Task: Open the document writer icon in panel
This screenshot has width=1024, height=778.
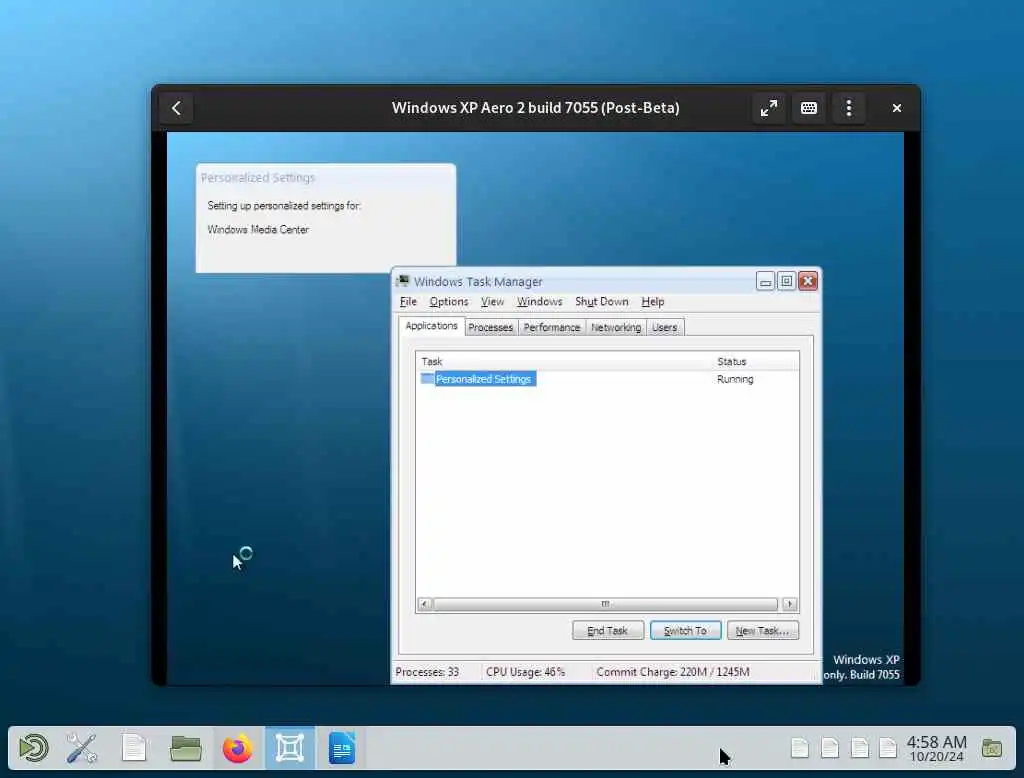Action: coord(342,748)
